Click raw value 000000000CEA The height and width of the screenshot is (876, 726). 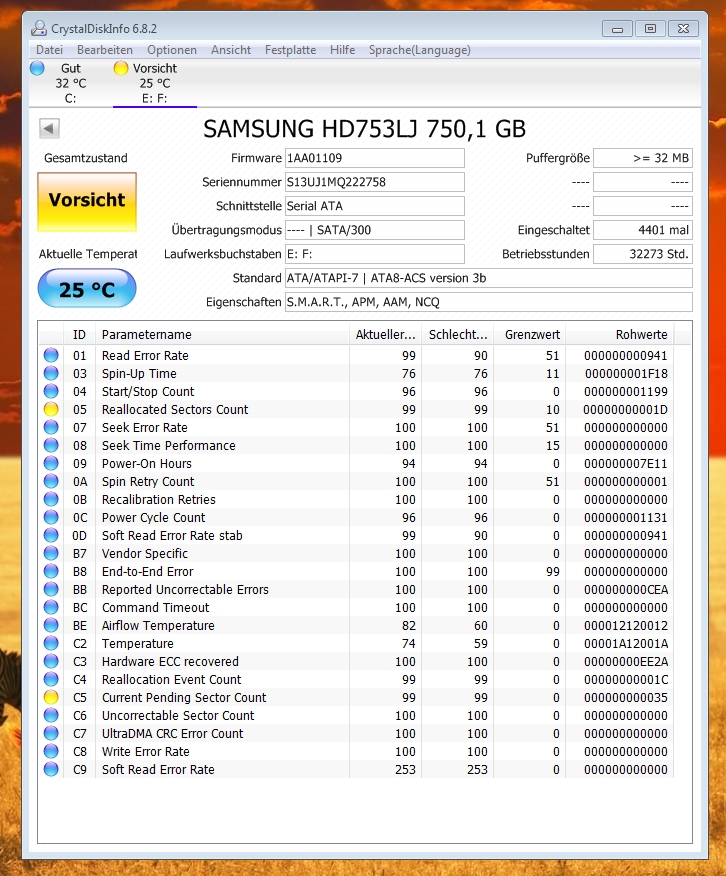pyautogui.click(x=625, y=589)
